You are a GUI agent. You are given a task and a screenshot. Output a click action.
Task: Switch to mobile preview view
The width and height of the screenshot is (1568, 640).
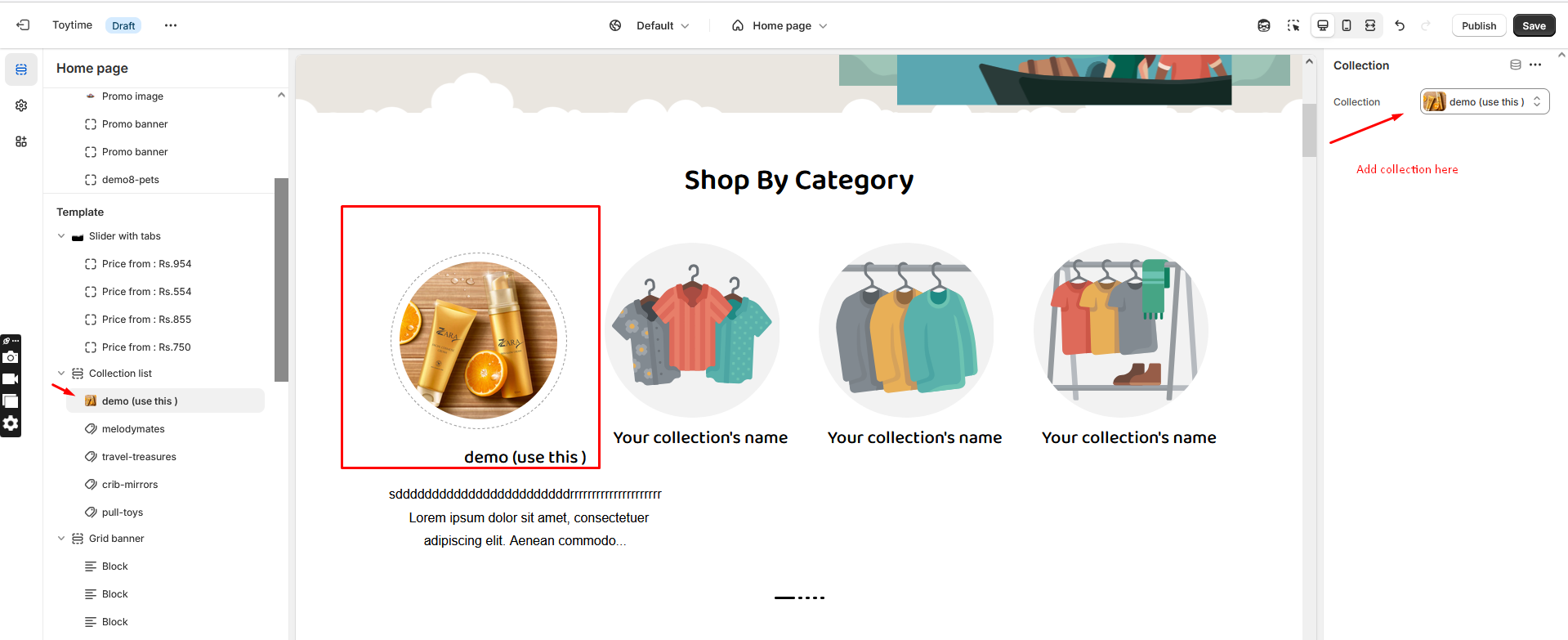(1347, 25)
